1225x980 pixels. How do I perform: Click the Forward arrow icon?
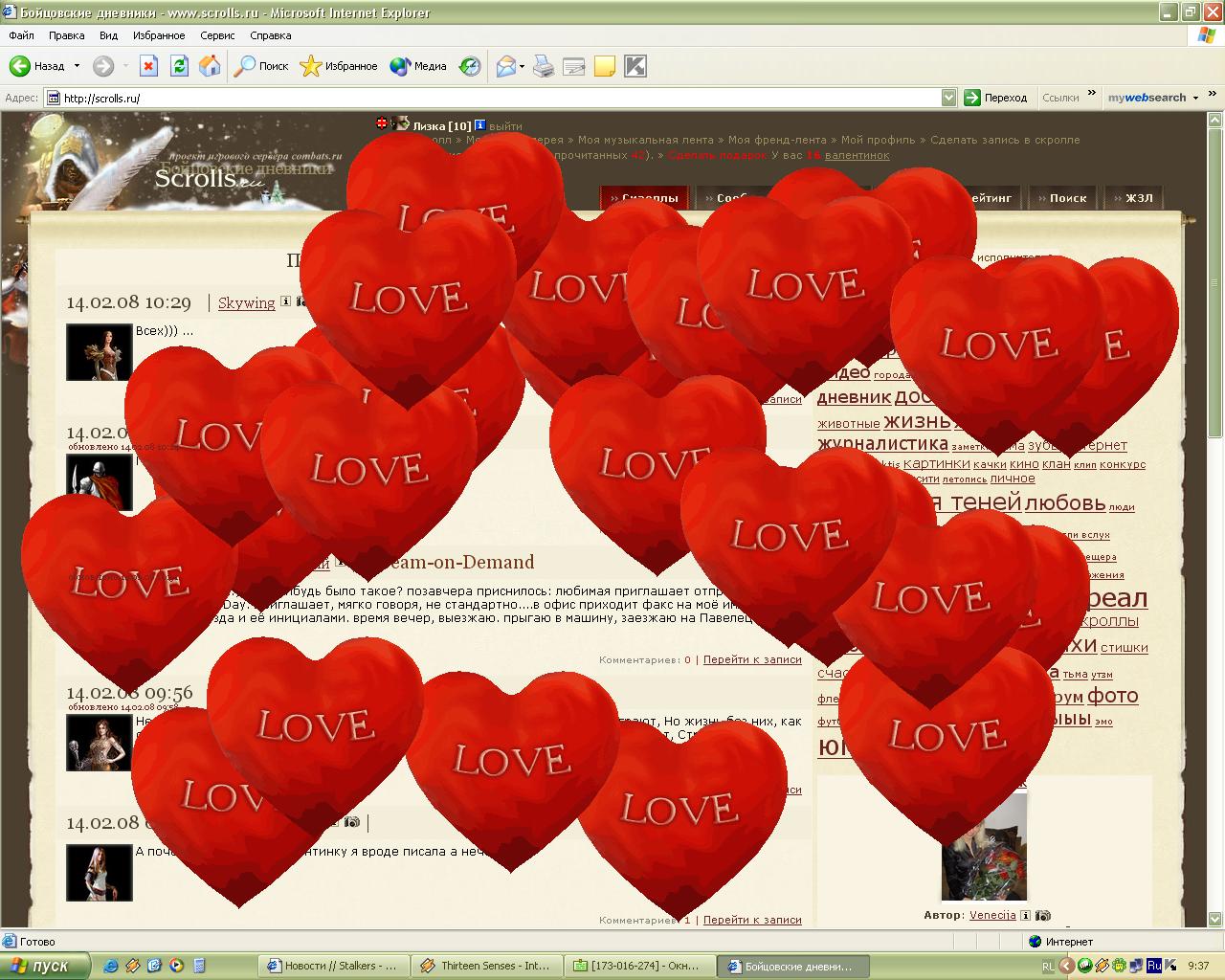(103, 66)
